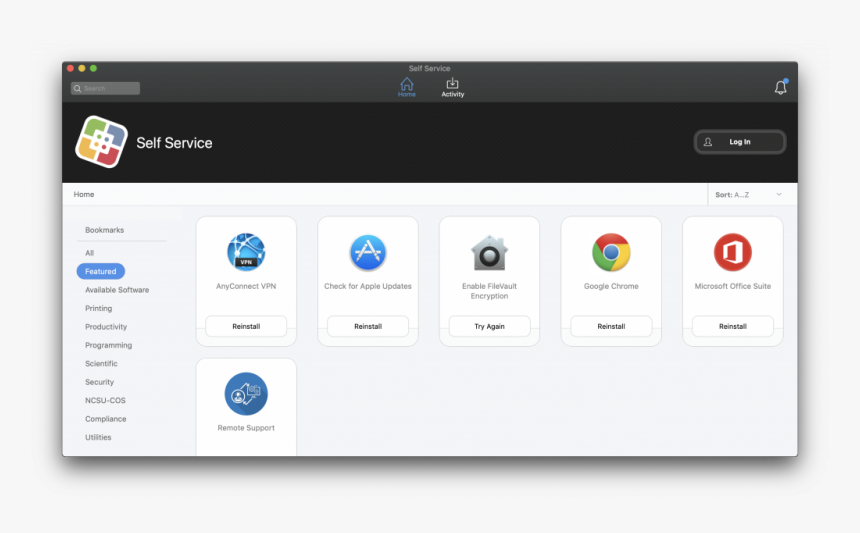Click inside the Search field
The width and height of the screenshot is (860, 533).
(x=105, y=88)
